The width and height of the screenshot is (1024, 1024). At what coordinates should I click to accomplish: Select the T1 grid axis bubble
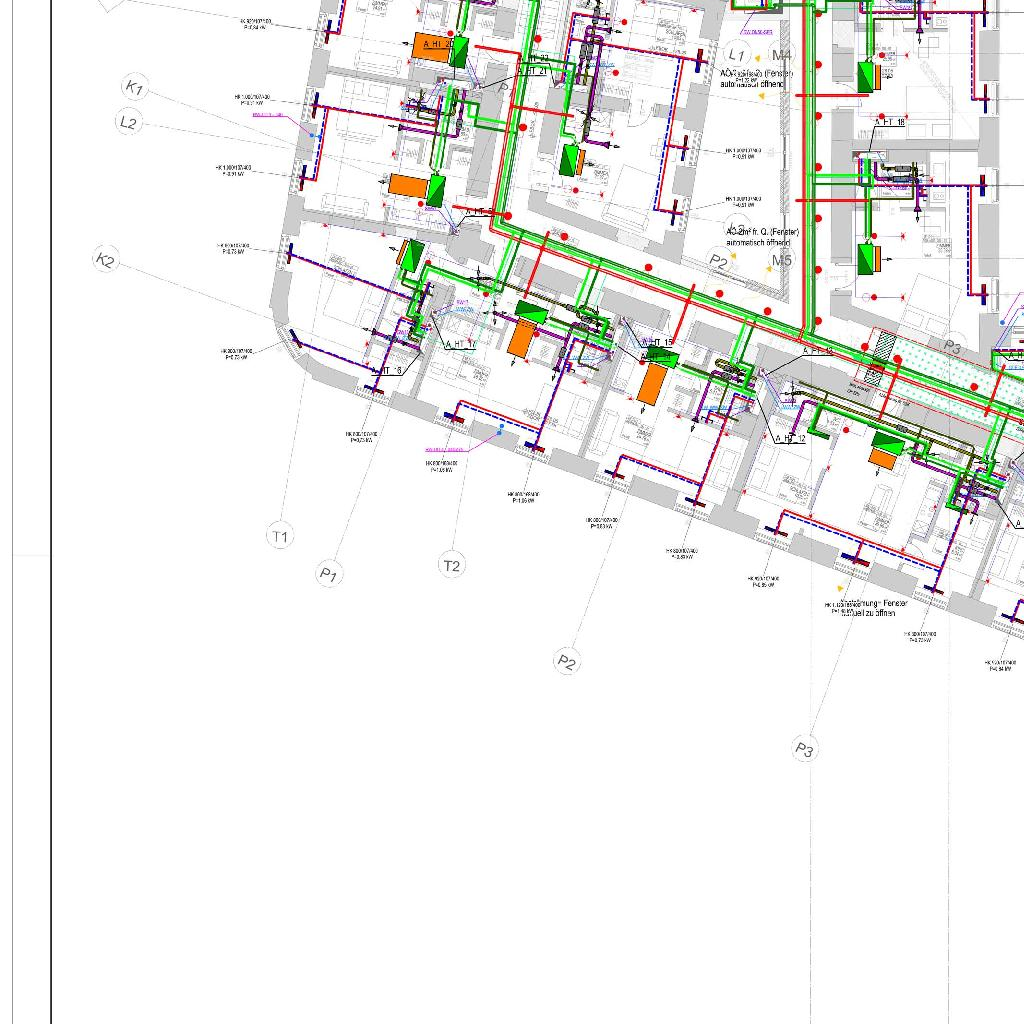click(280, 536)
